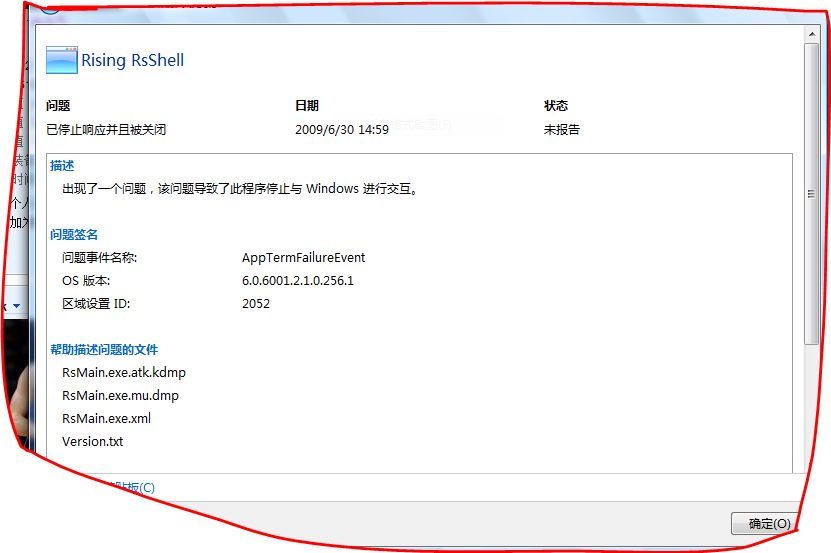
Task: Click the 问题事件名称 label
Action: click(x=100, y=258)
